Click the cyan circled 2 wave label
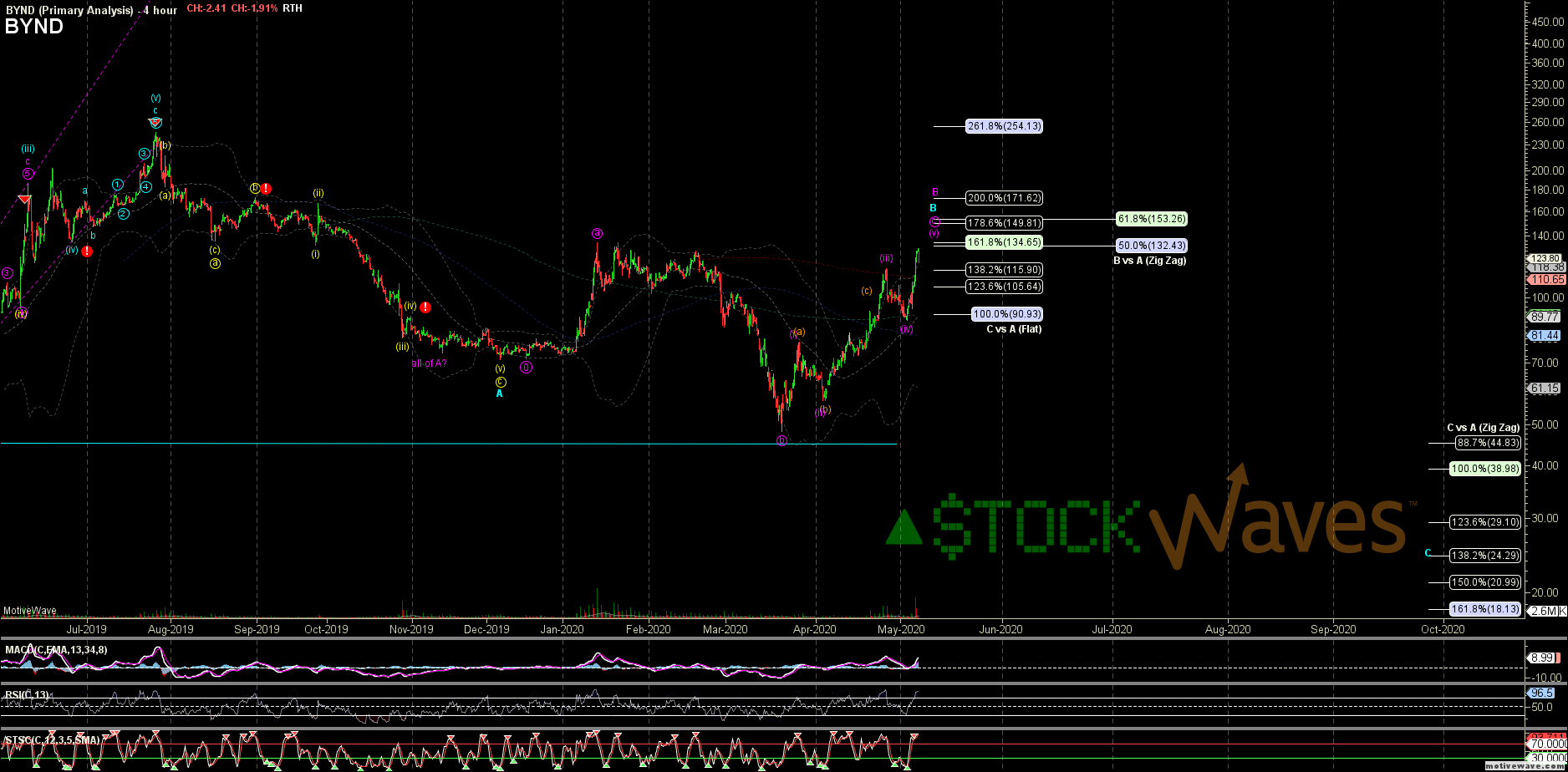The height and width of the screenshot is (772, 1568). (123, 215)
